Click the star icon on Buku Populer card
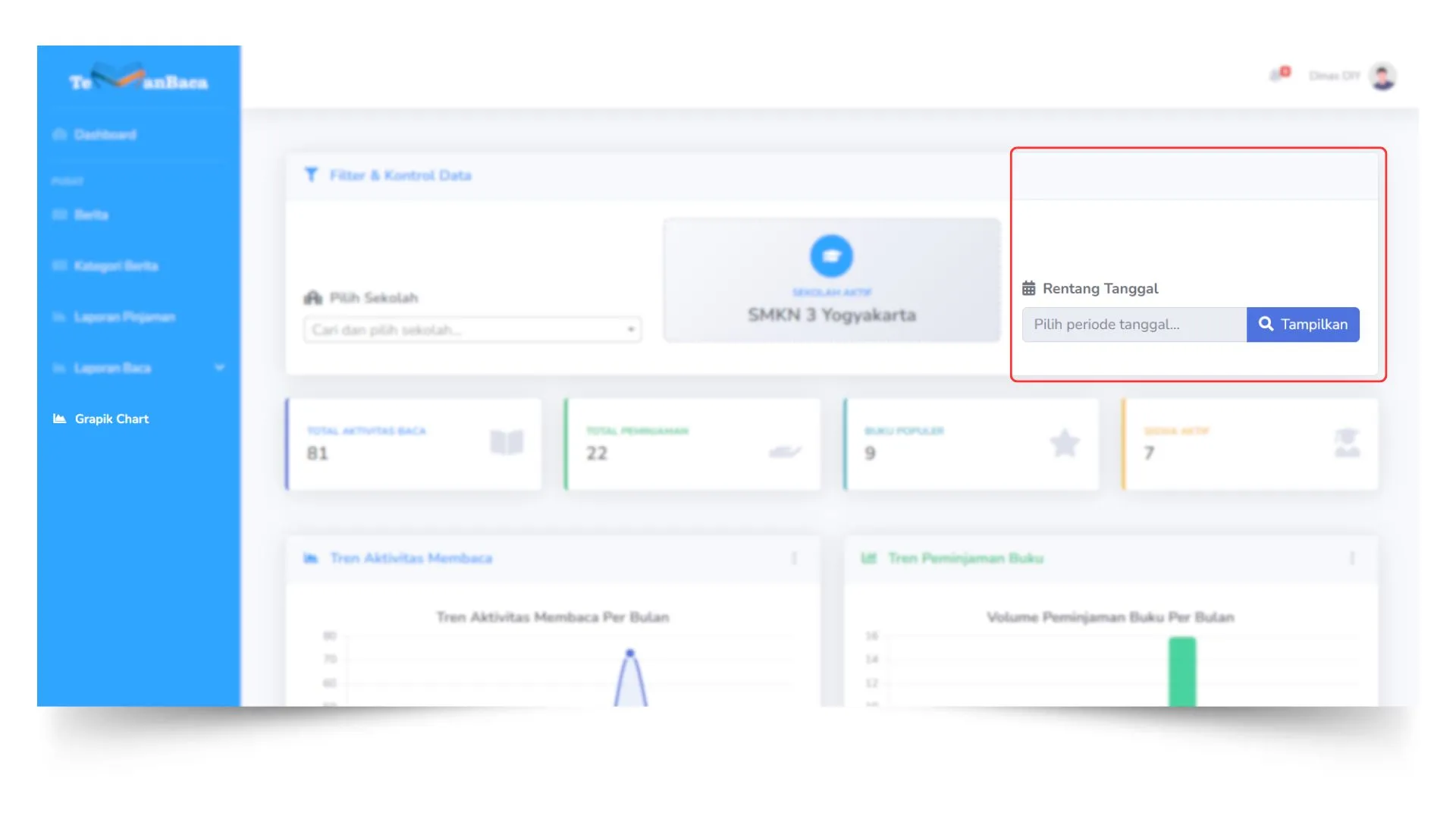This screenshot has width=1456, height=819. pyautogui.click(x=1064, y=443)
